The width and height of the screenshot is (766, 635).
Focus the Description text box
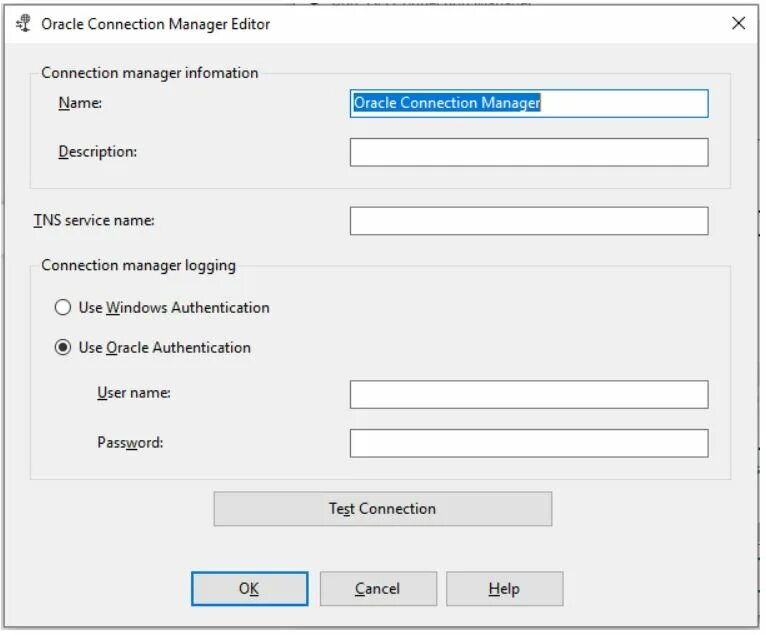[529, 152]
